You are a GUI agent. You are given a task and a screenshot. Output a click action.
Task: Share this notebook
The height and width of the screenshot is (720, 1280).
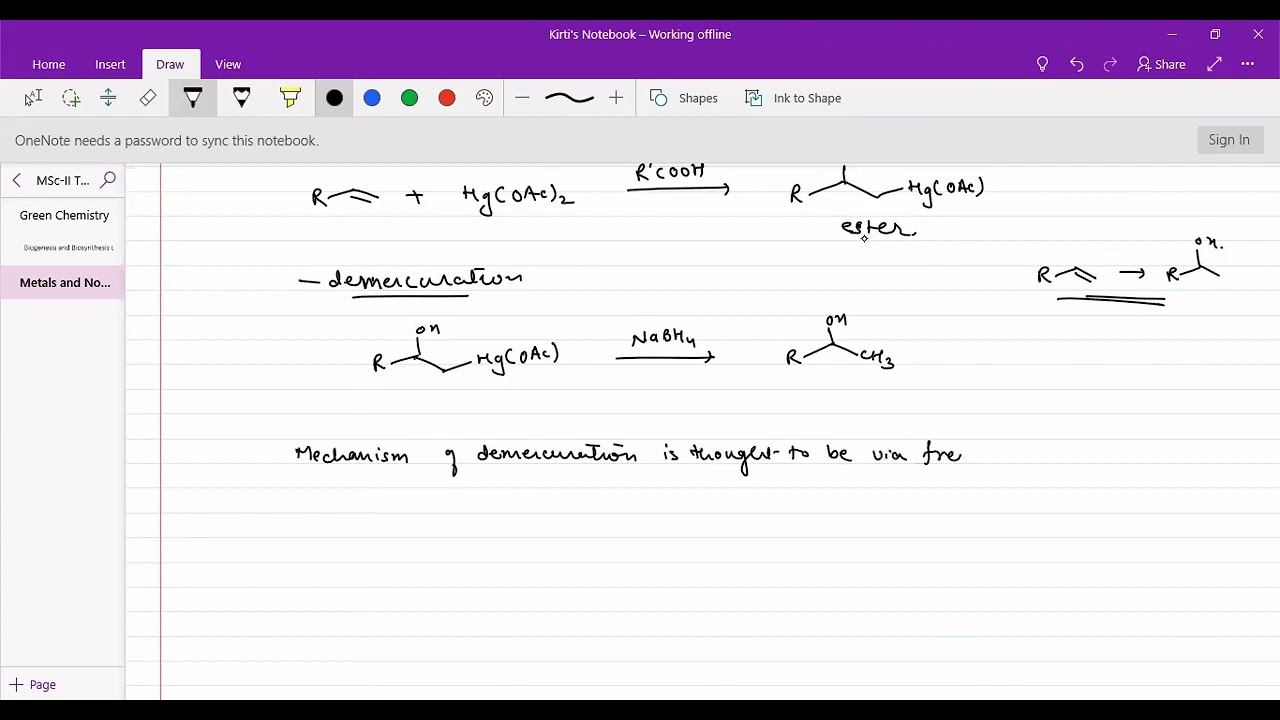point(1162,64)
